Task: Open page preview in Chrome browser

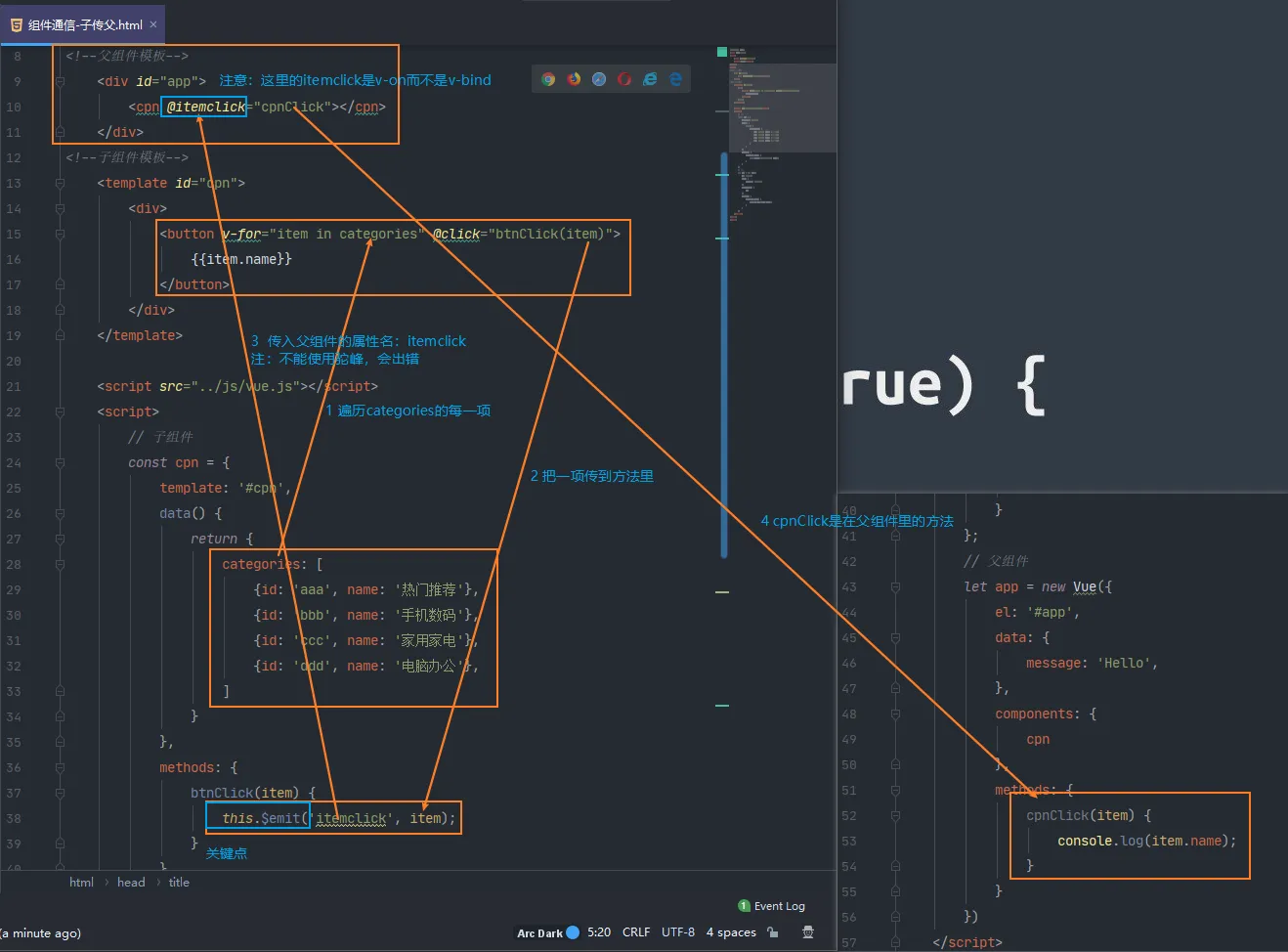Action: click(548, 79)
